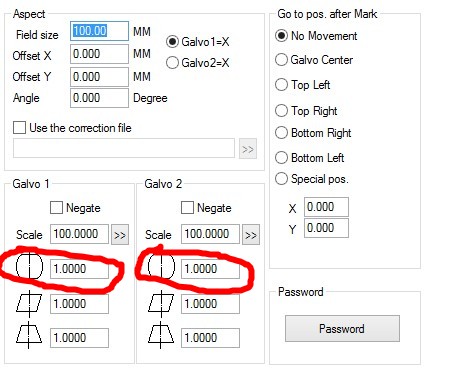Viewport: 464px width, 385px height.
Task: Click the Galvo 1 trapezoid value field
Action: tap(79, 338)
